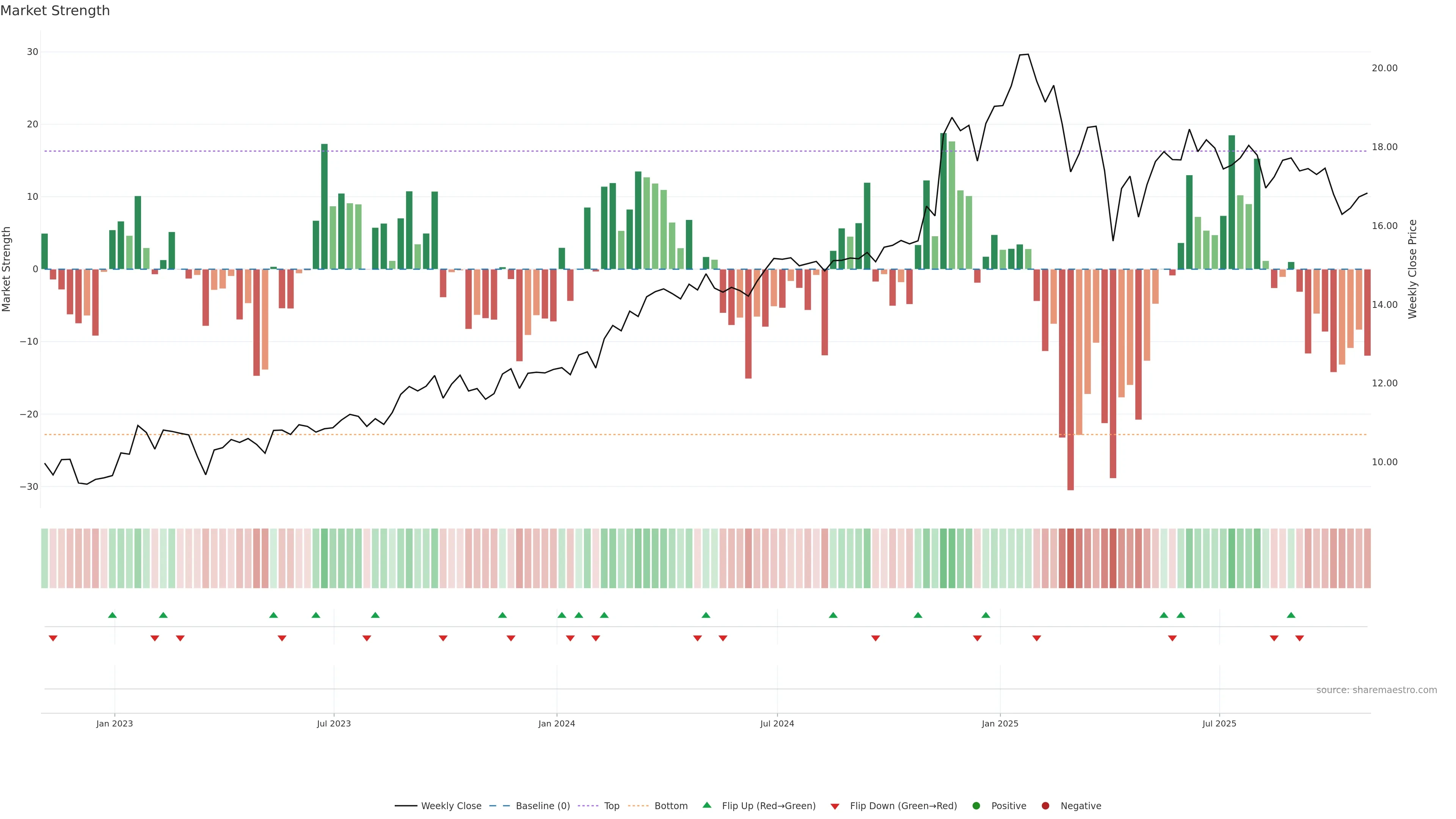Click the source sharemaestro.com text
The height and width of the screenshot is (819, 1456).
(x=1376, y=690)
